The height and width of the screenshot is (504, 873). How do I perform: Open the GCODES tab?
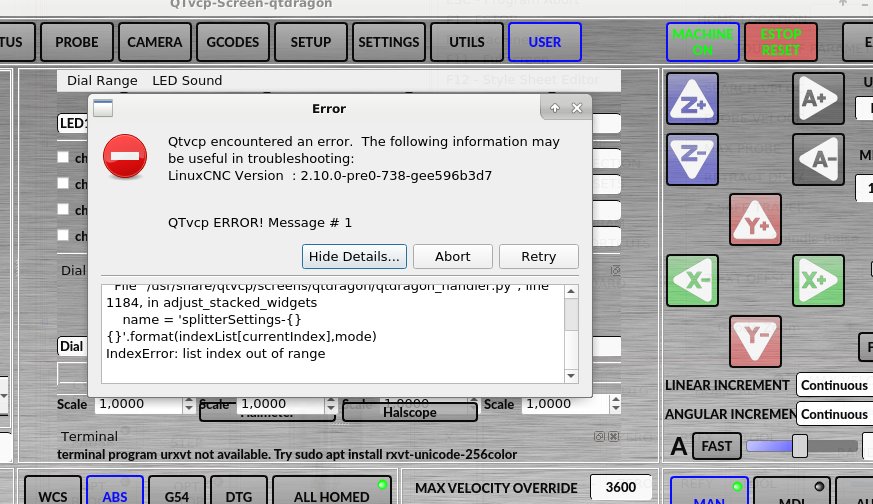pos(233,42)
